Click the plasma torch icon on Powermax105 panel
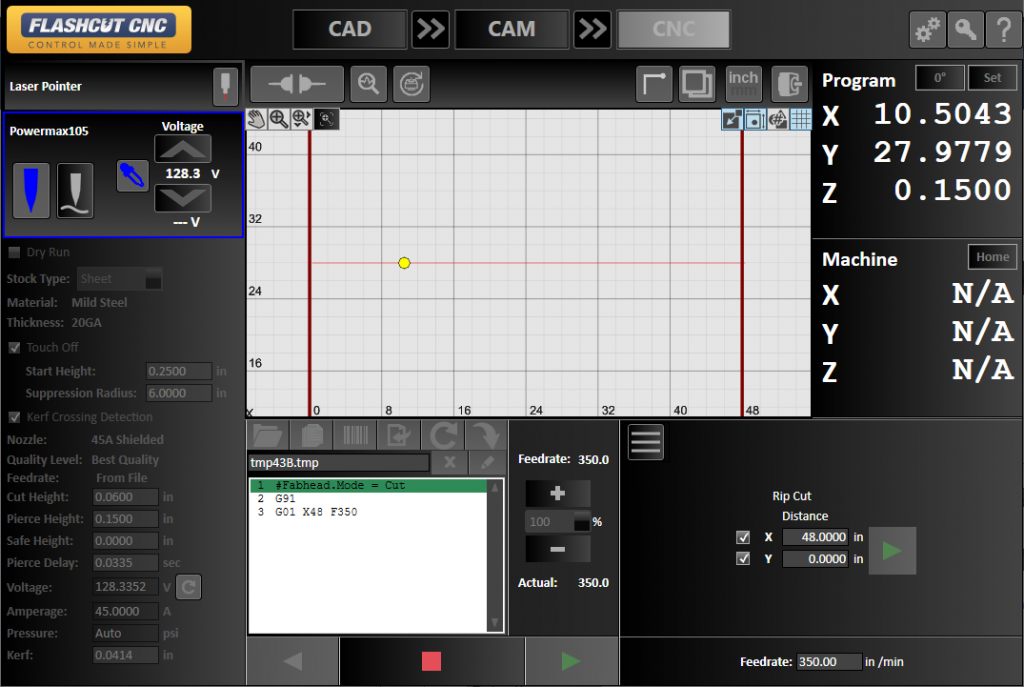Image resolution: width=1024 pixels, height=687 pixels. pyautogui.click(x=31, y=190)
